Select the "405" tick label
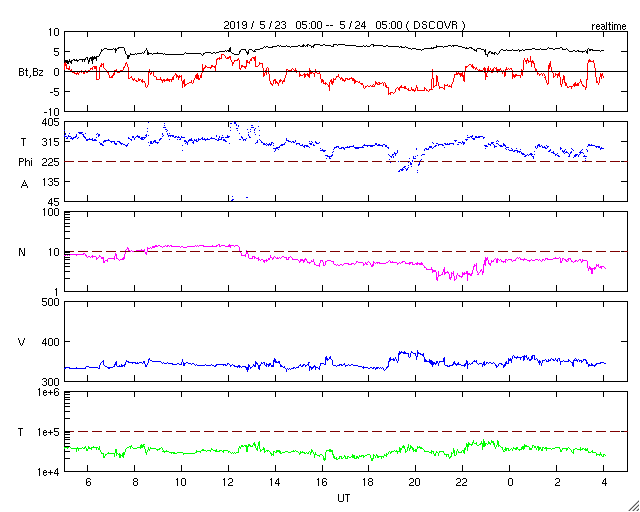 (51, 122)
